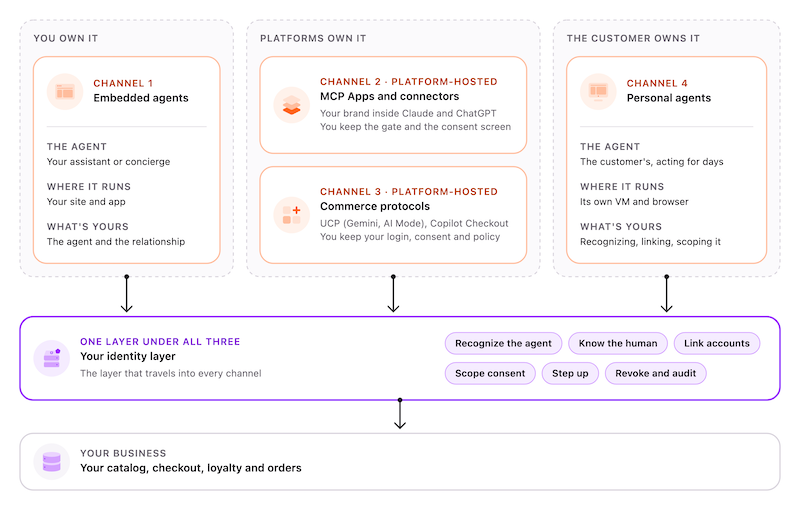Image resolution: width=800 pixels, height=510 pixels.
Task: Click the CHANNEL 4 label
Action: [657, 83]
